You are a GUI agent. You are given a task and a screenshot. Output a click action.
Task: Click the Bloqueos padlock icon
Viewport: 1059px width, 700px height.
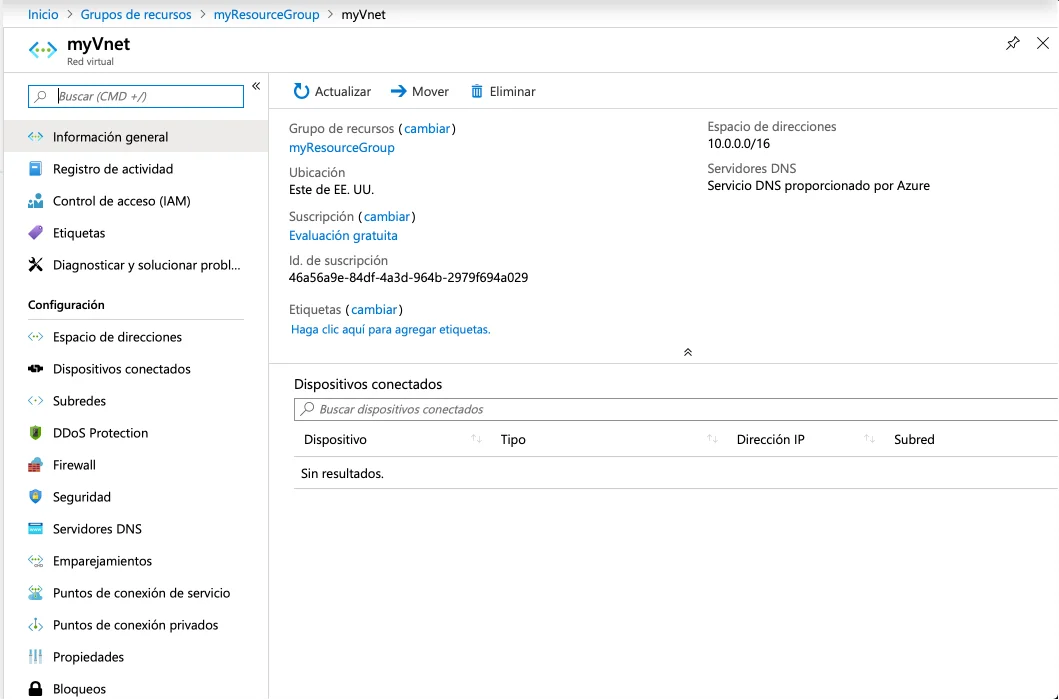(35, 689)
